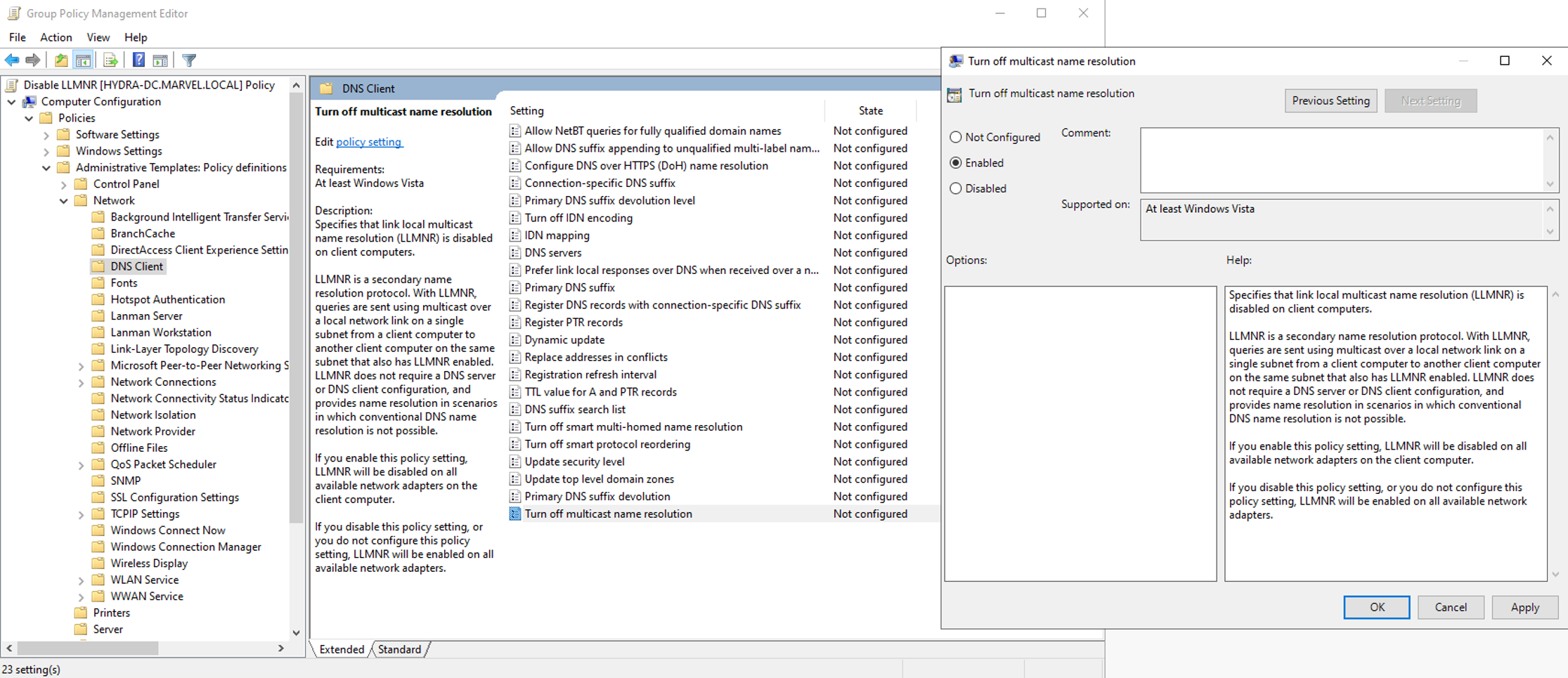
Task: Click the blue Back arrow in toolbar
Action: point(12,60)
